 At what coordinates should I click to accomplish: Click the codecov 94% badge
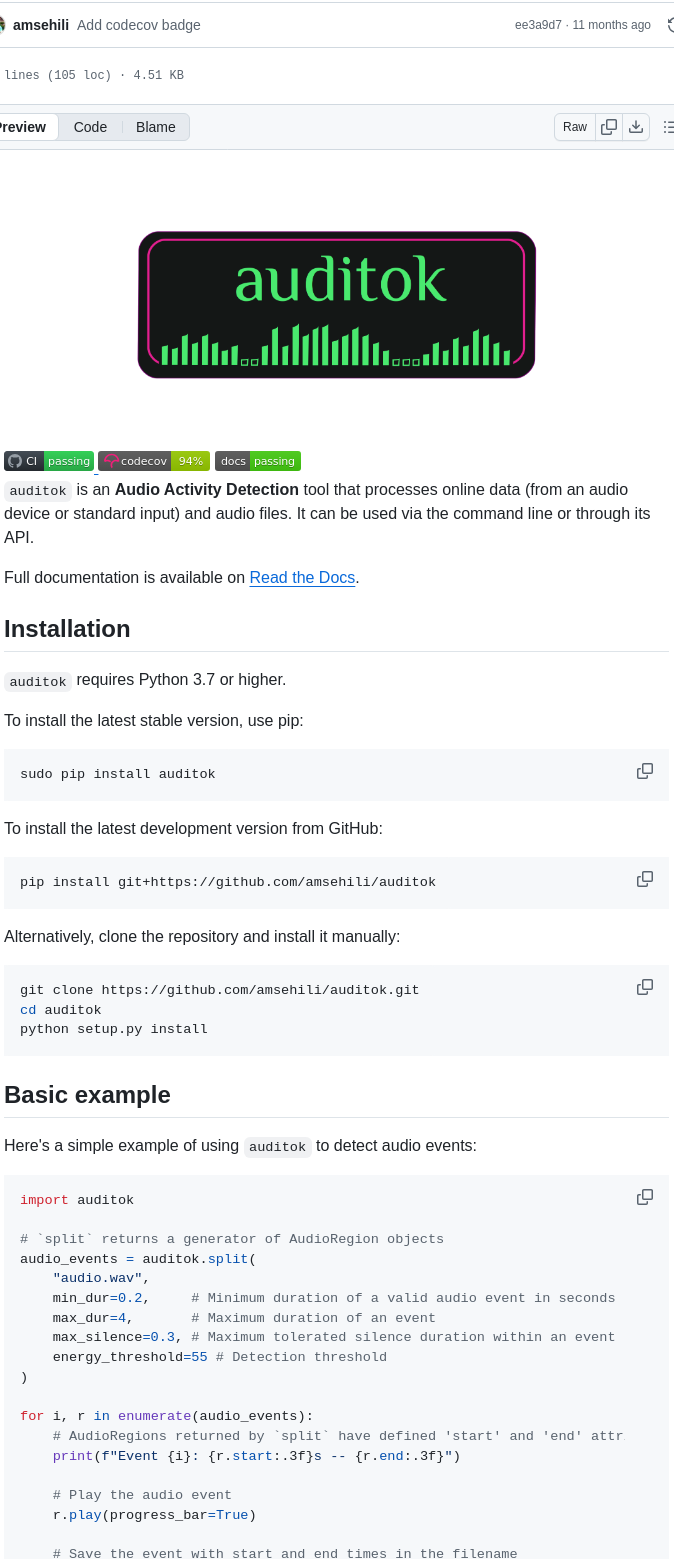click(154, 461)
